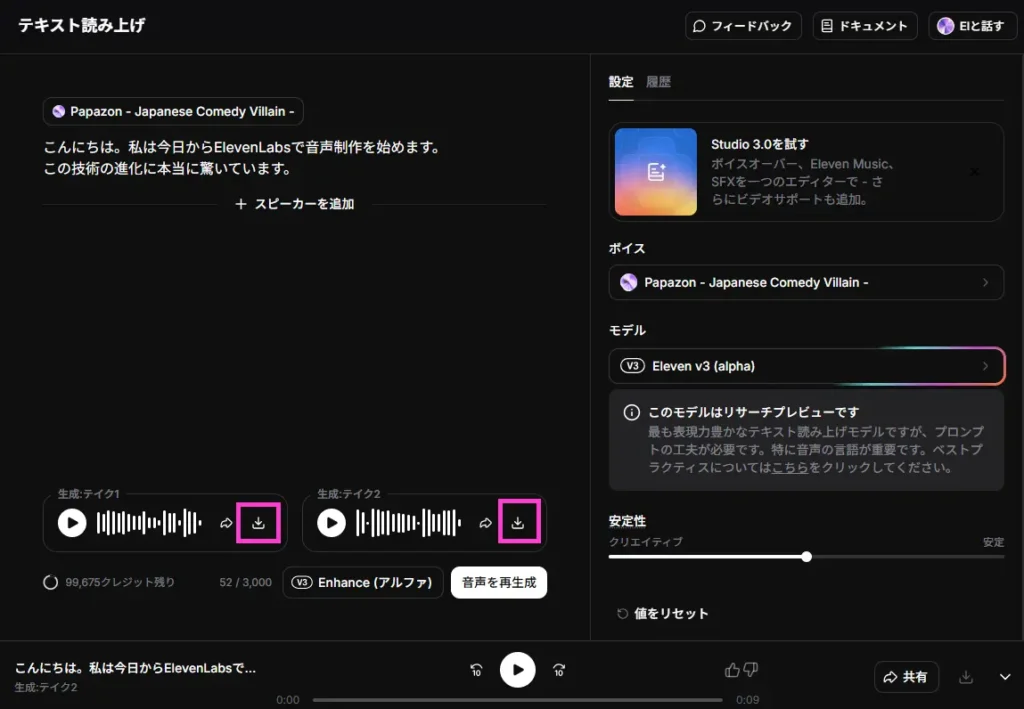Click スピーカーを追加 to add a speaker
The image size is (1024, 709).
295,204
